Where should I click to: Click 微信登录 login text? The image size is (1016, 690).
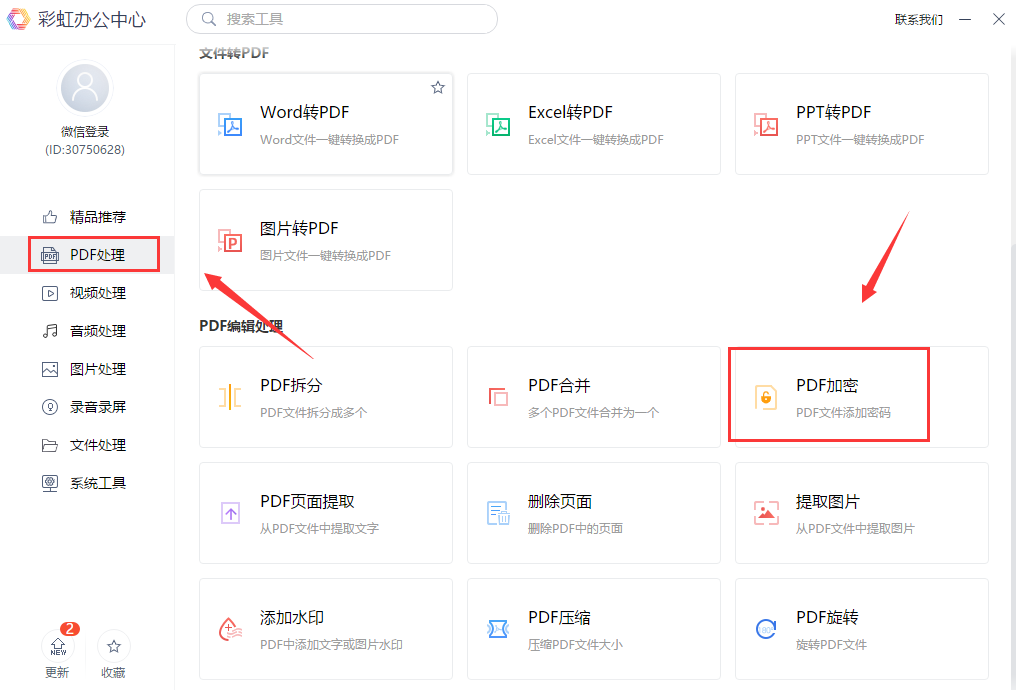coord(85,132)
